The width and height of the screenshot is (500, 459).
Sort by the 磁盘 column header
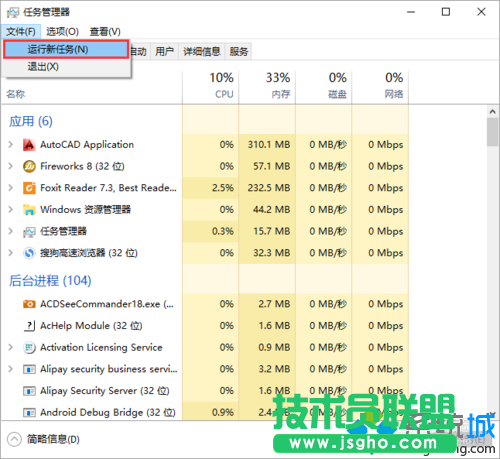pos(324,86)
